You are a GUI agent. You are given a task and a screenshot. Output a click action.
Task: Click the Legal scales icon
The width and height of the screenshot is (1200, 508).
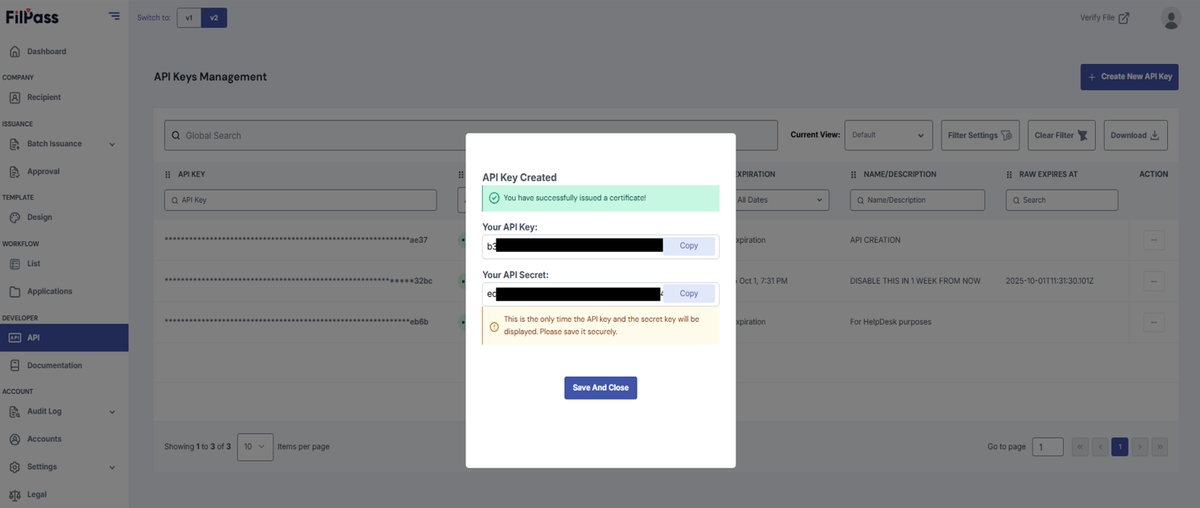point(15,495)
